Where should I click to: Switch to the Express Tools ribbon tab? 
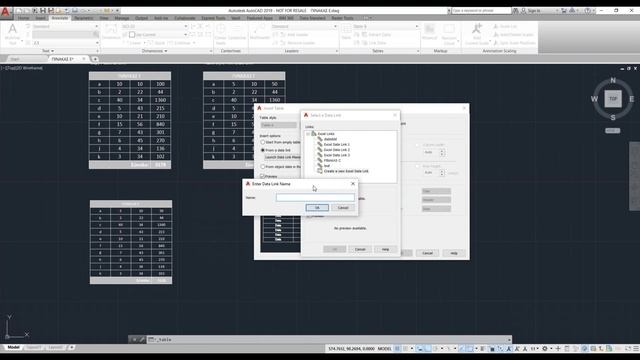[x=213, y=18]
